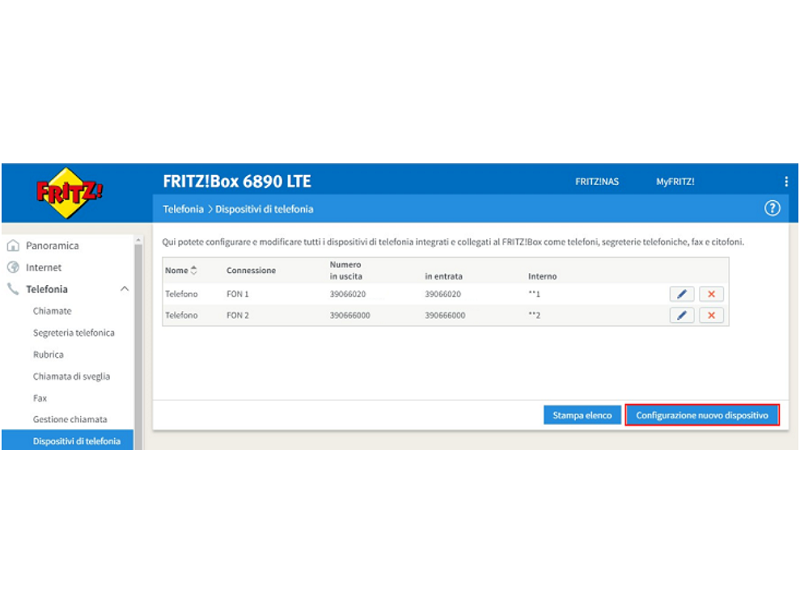Click sidebar scrollbar up arrow
Screen dimensions: 800x600
[x=138, y=239]
